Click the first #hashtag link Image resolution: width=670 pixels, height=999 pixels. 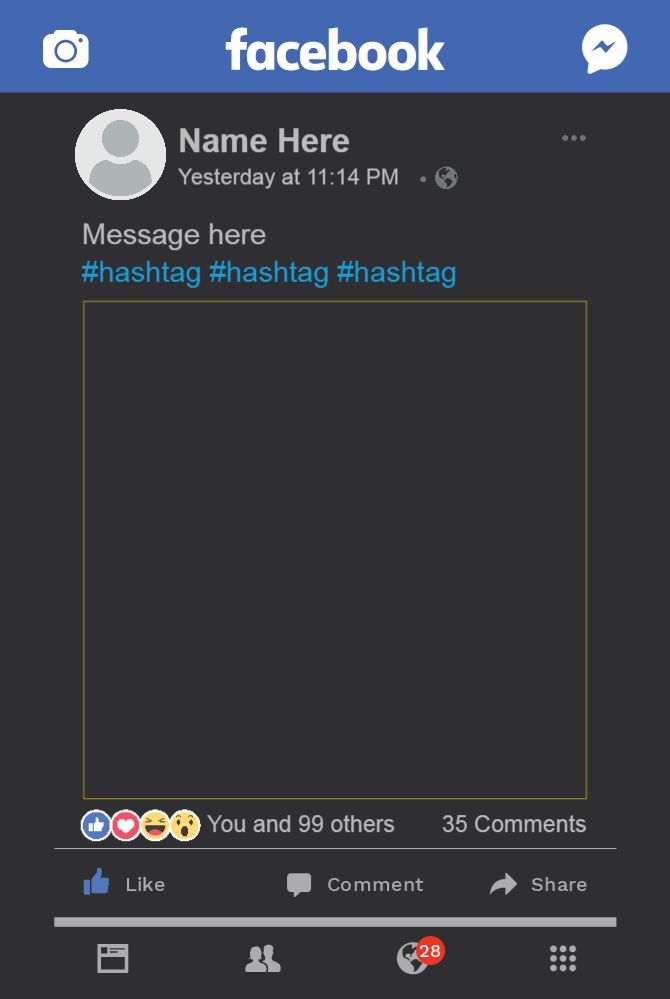(142, 272)
